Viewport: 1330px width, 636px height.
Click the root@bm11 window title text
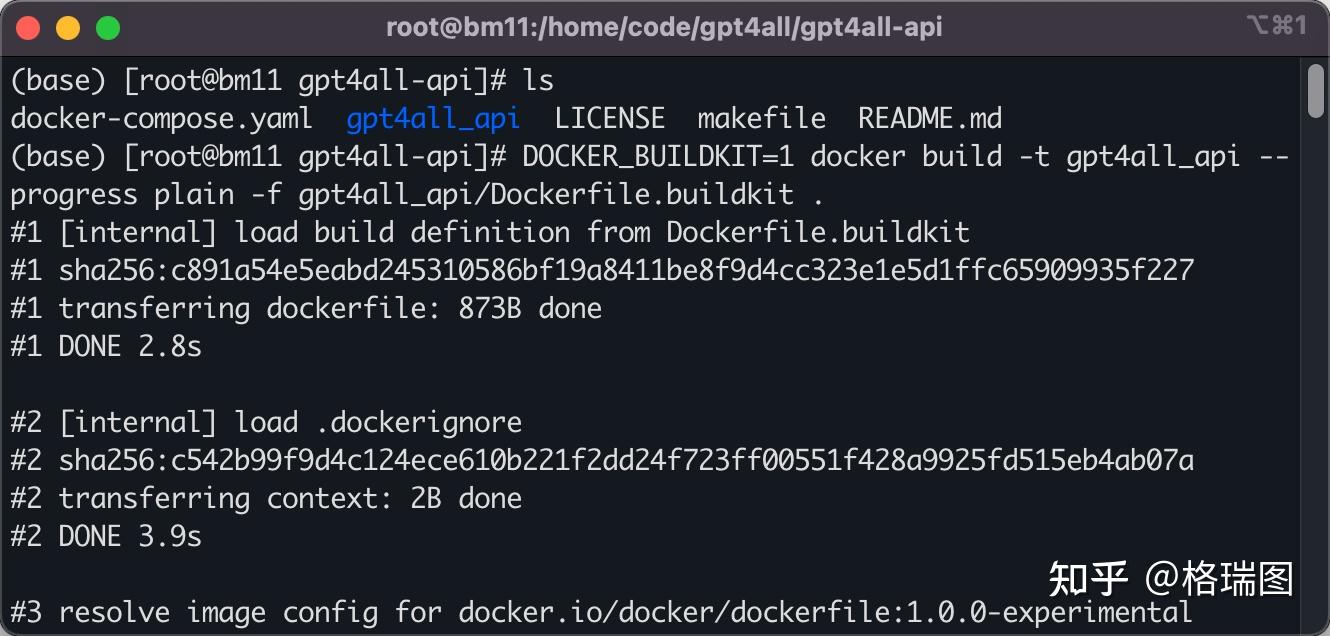(x=664, y=27)
